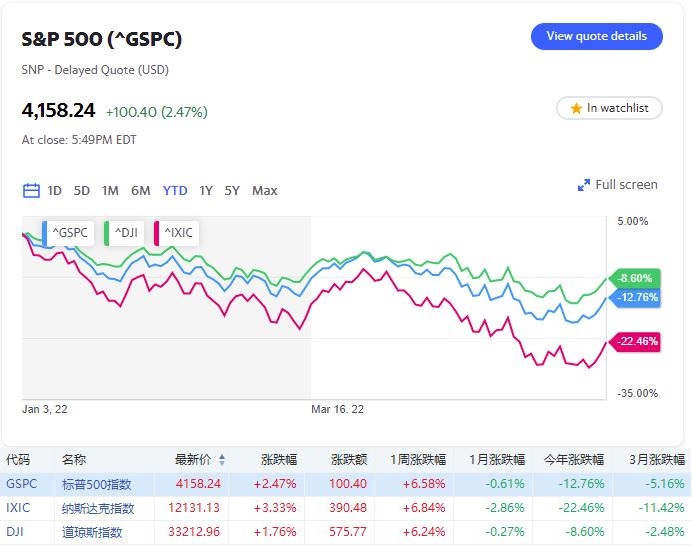
Task: Select the 1D time range
Action: 55,191
